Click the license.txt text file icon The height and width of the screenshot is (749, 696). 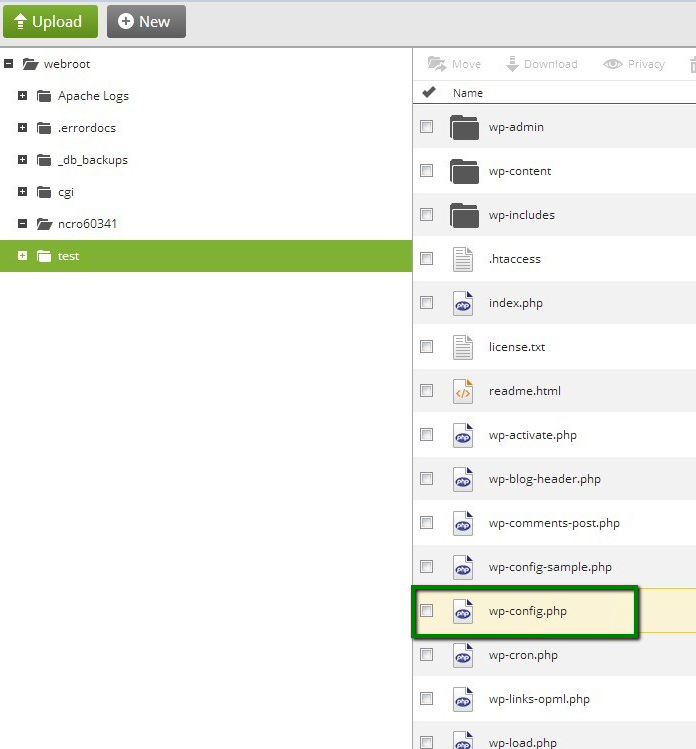point(463,347)
